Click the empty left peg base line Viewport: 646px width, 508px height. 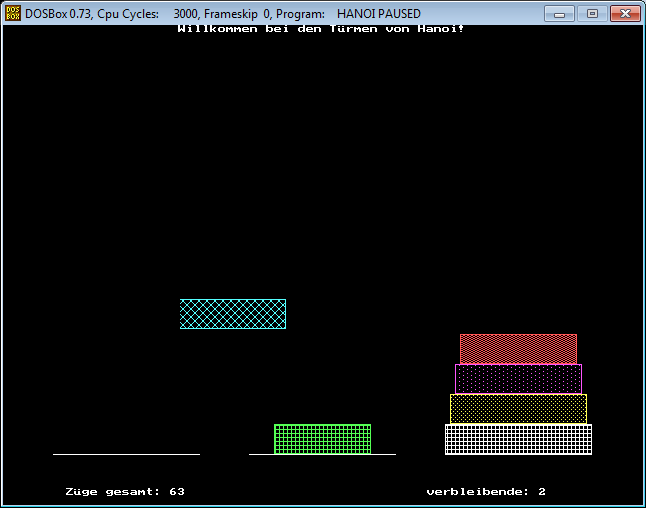tap(126, 454)
